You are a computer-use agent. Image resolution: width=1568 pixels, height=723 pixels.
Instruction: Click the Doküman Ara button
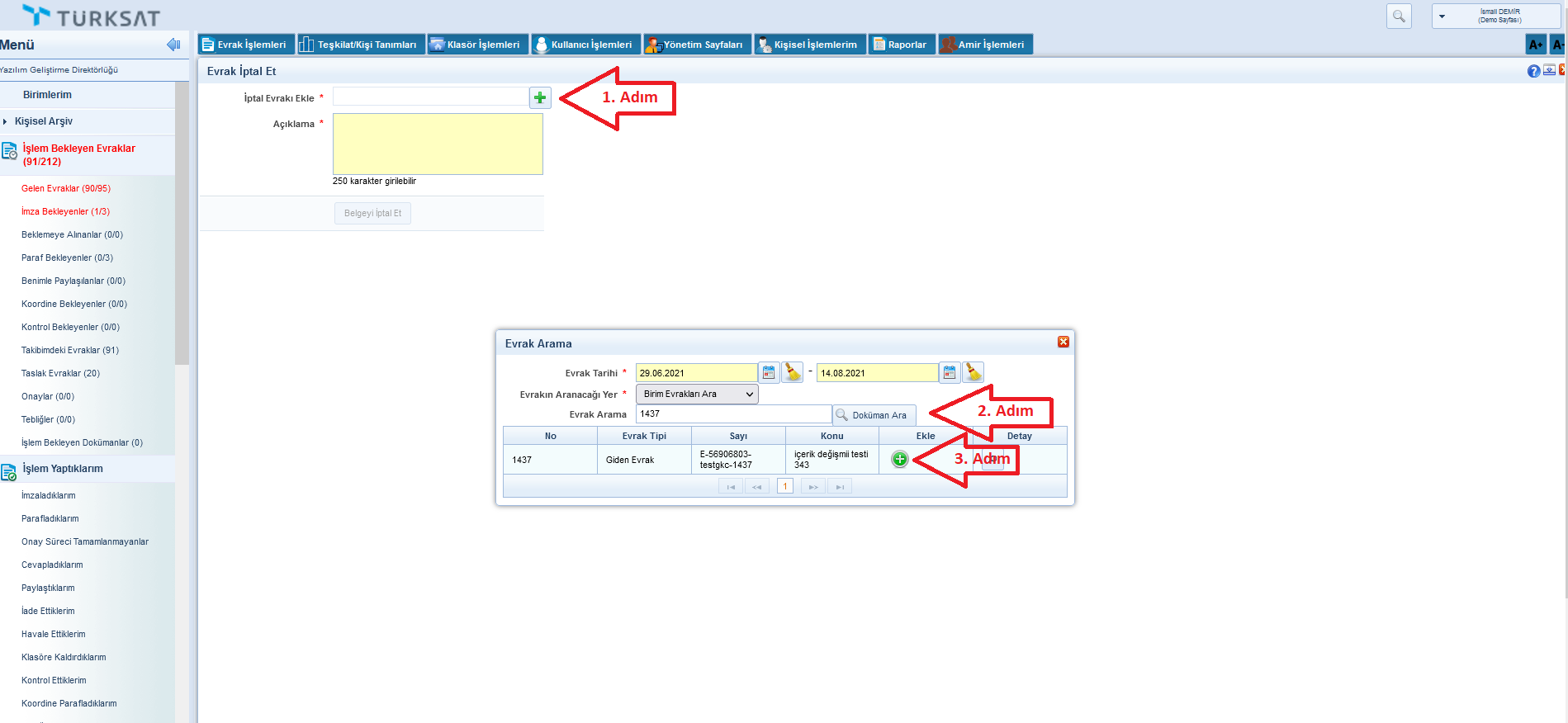click(873, 415)
